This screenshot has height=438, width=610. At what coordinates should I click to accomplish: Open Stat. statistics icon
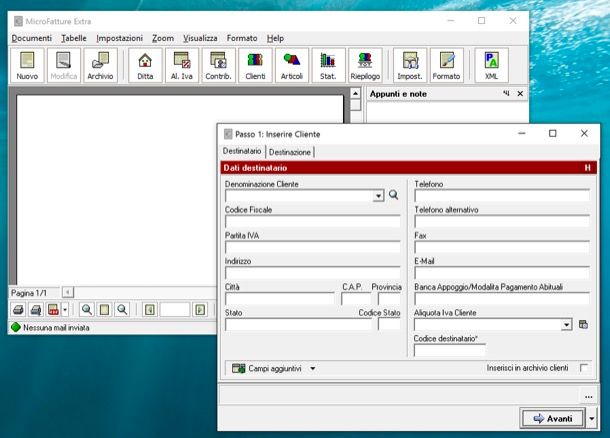point(328,65)
